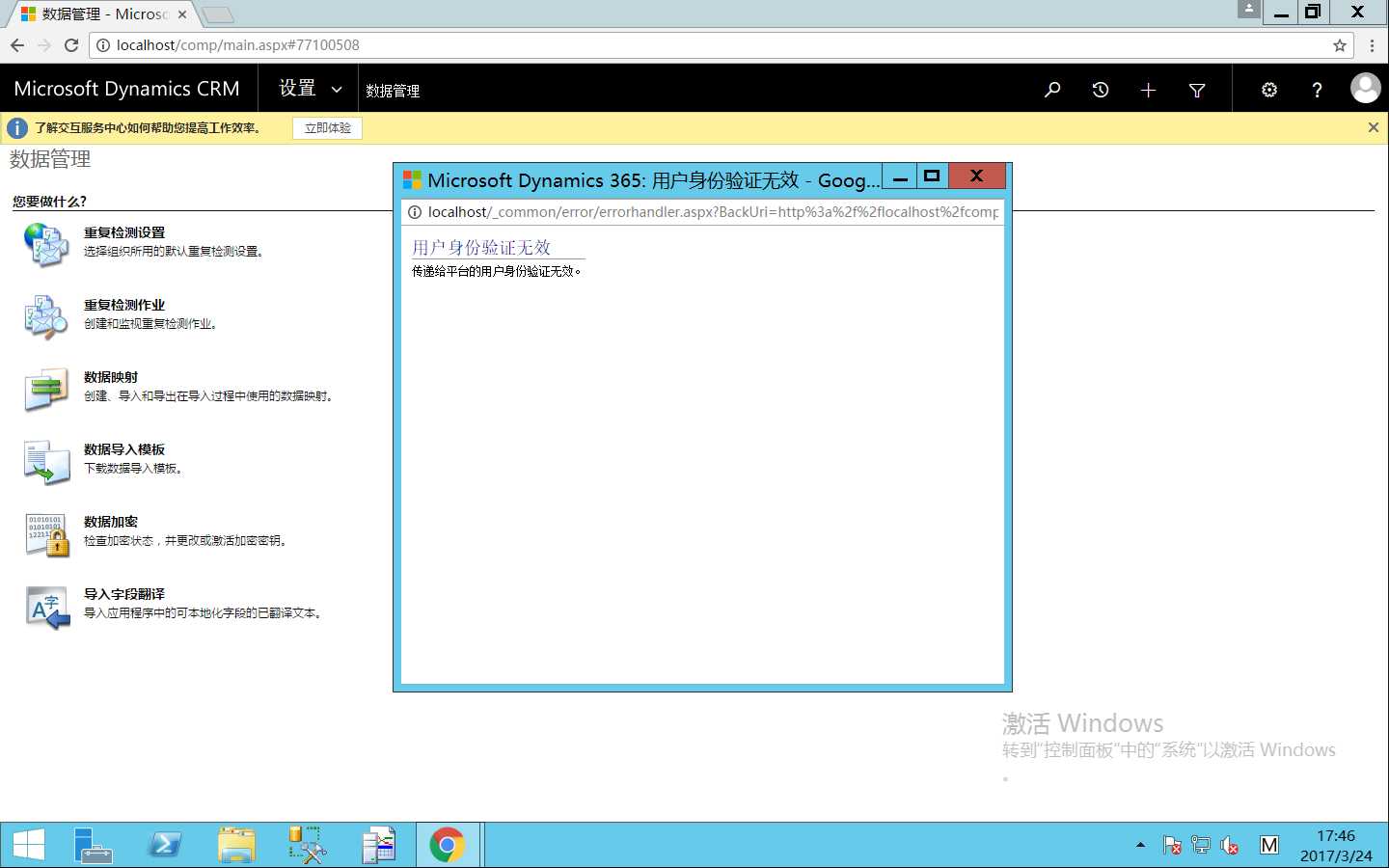Click the 重复检测设置 globe icon
1389x868 pixels.
(x=46, y=244)
